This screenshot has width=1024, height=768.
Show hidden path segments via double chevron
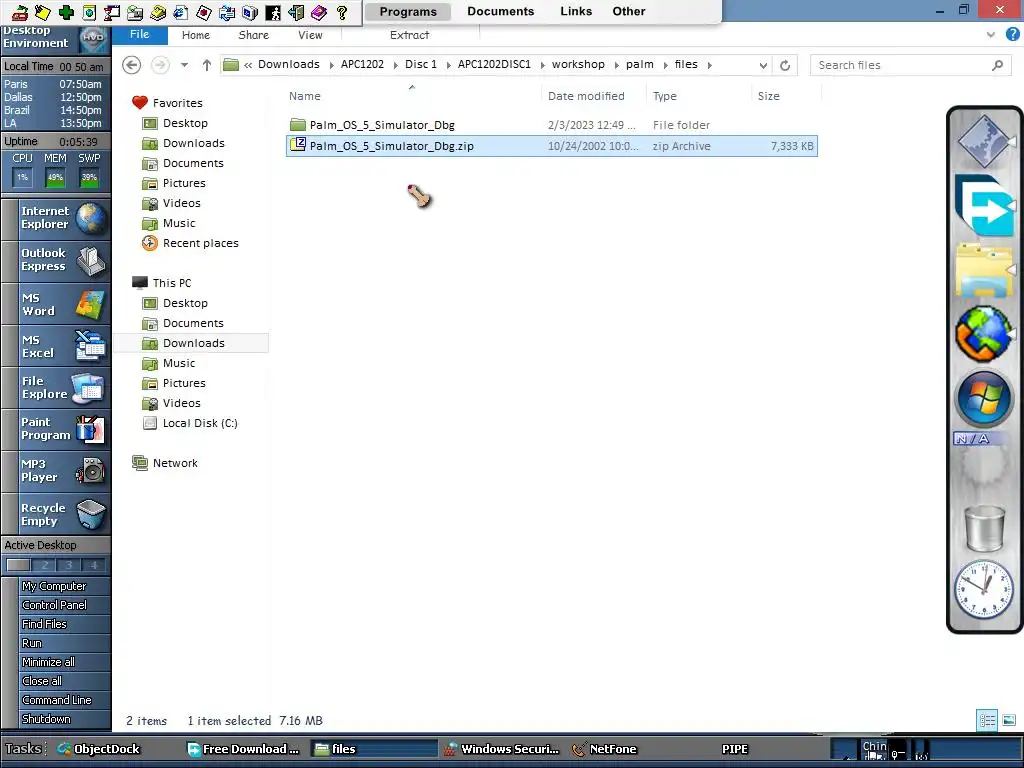point(248,65)
